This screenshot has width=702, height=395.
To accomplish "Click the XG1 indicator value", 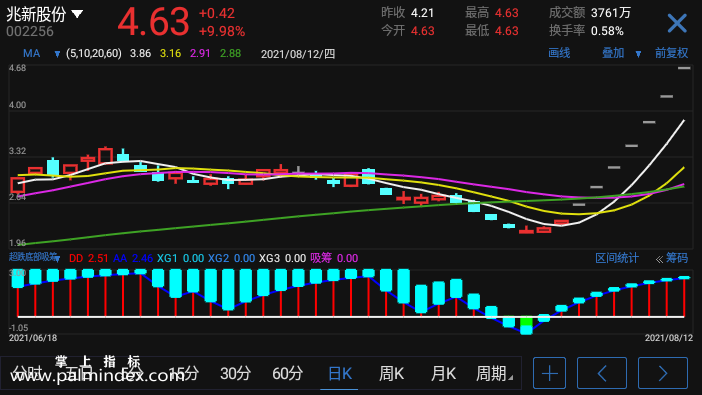I will pyautogui.click(x=193, y=258).
